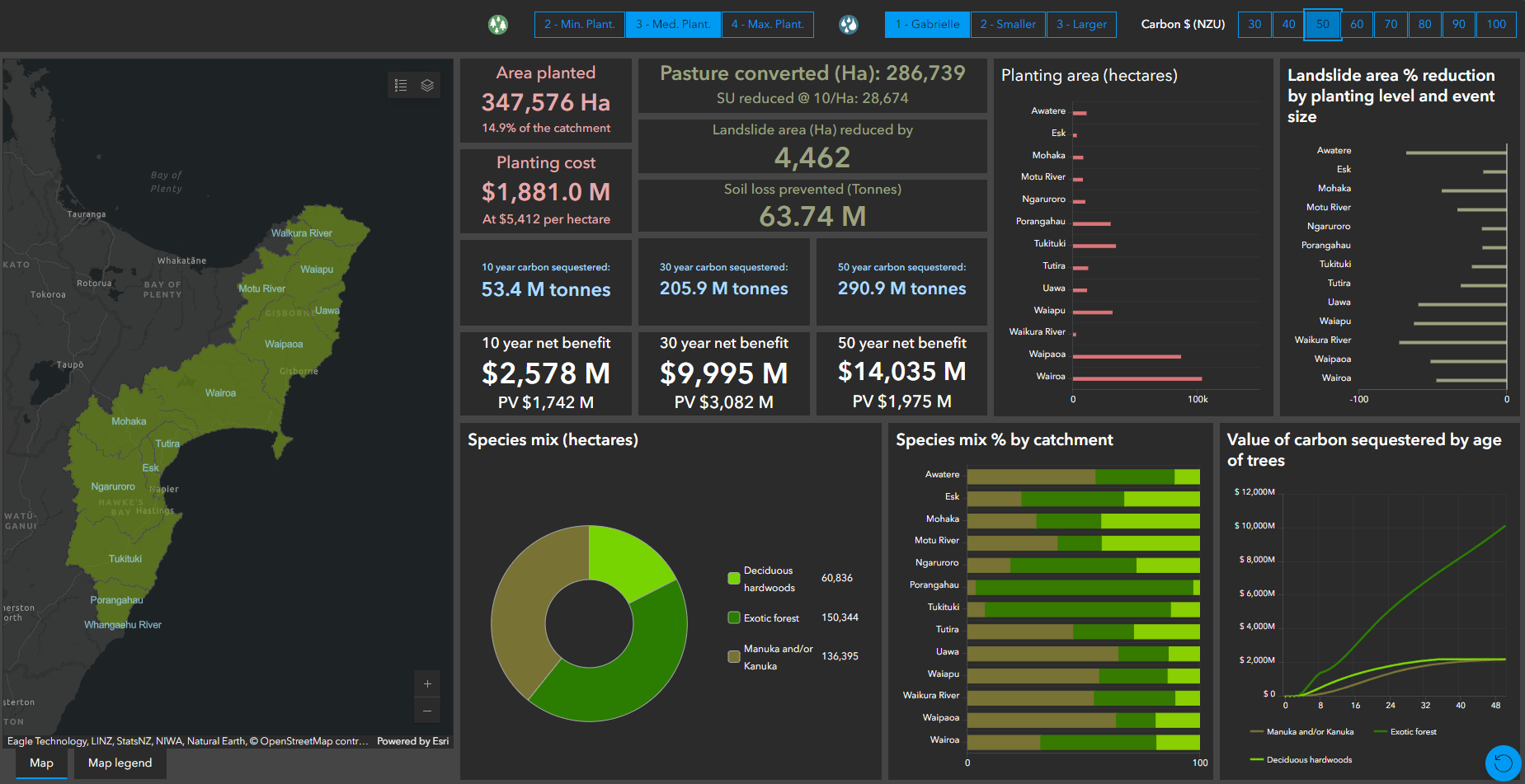The height and width of the screenshot is (784, 1525).
Task: Click the Mohaka catchment label on the map
Action: click(x=129, y=421)
